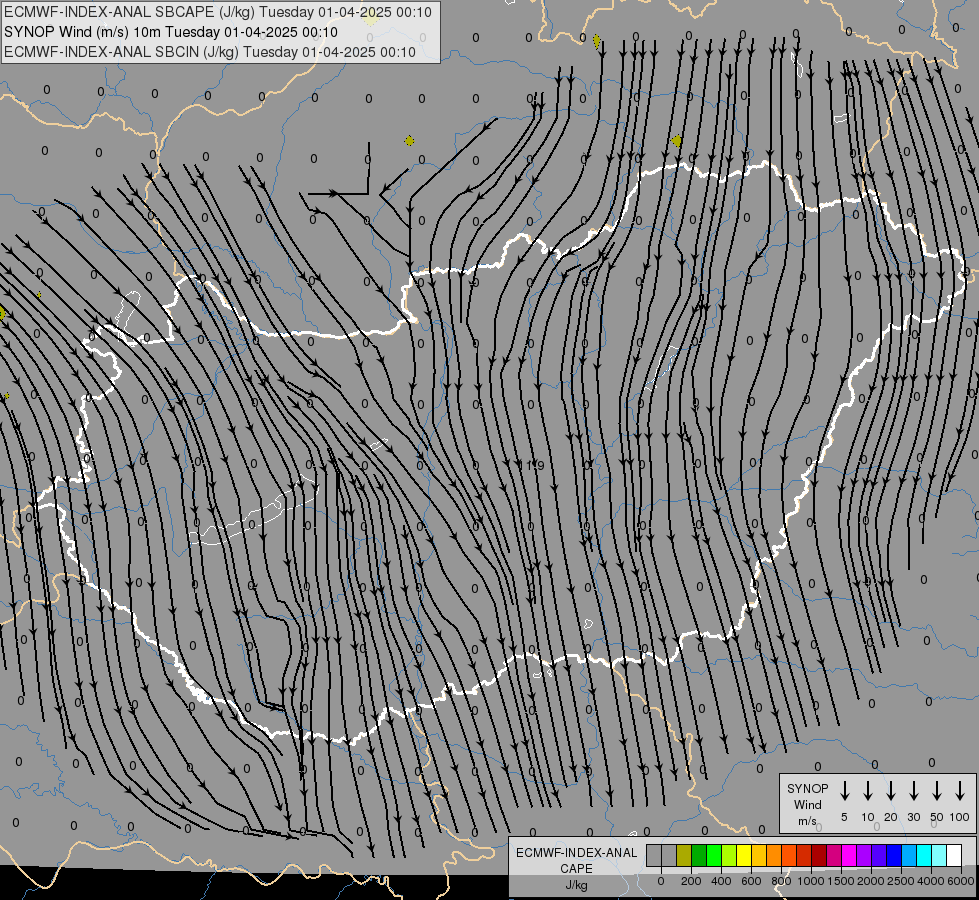Image resolution: width=979 pixels, height=900 pixels.
Task: Click the SYNOP label in the wind legend
Action: point(807,788)
